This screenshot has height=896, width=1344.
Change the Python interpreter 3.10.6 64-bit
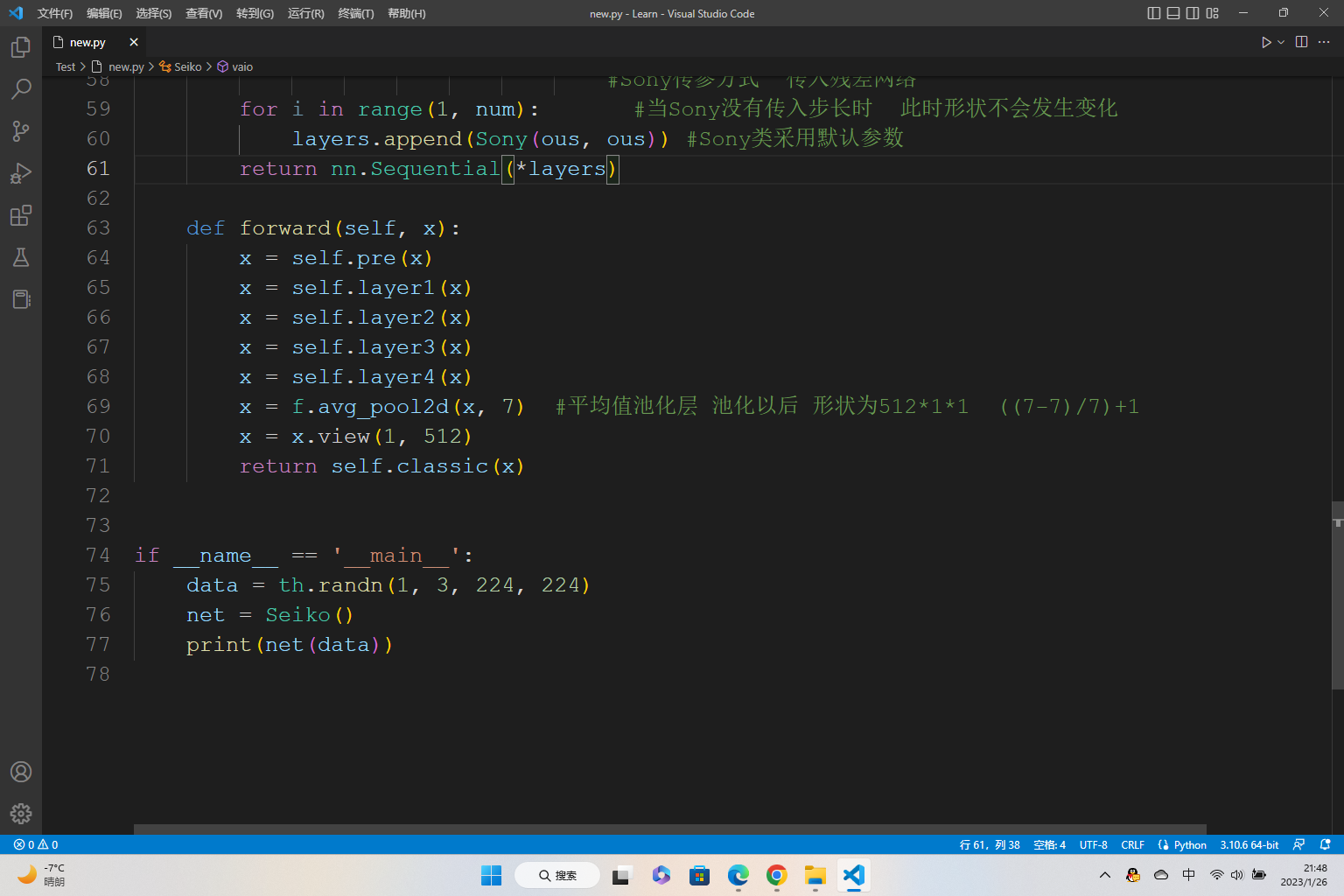[x=1249, y=843]
